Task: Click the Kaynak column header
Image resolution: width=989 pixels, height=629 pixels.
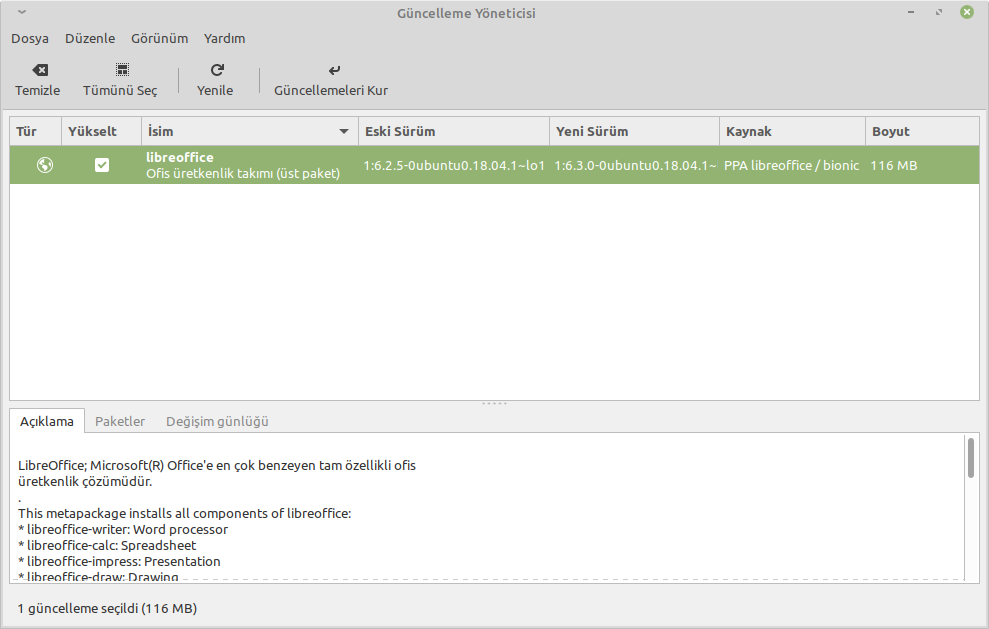Action: point(792,131)
